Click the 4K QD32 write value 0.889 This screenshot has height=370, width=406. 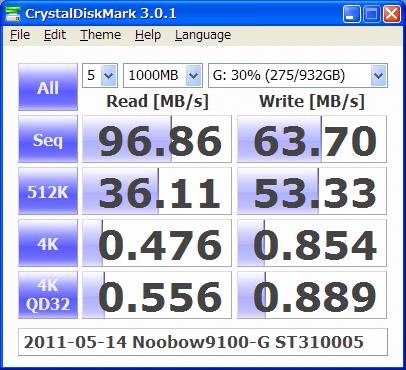(312, 295)
